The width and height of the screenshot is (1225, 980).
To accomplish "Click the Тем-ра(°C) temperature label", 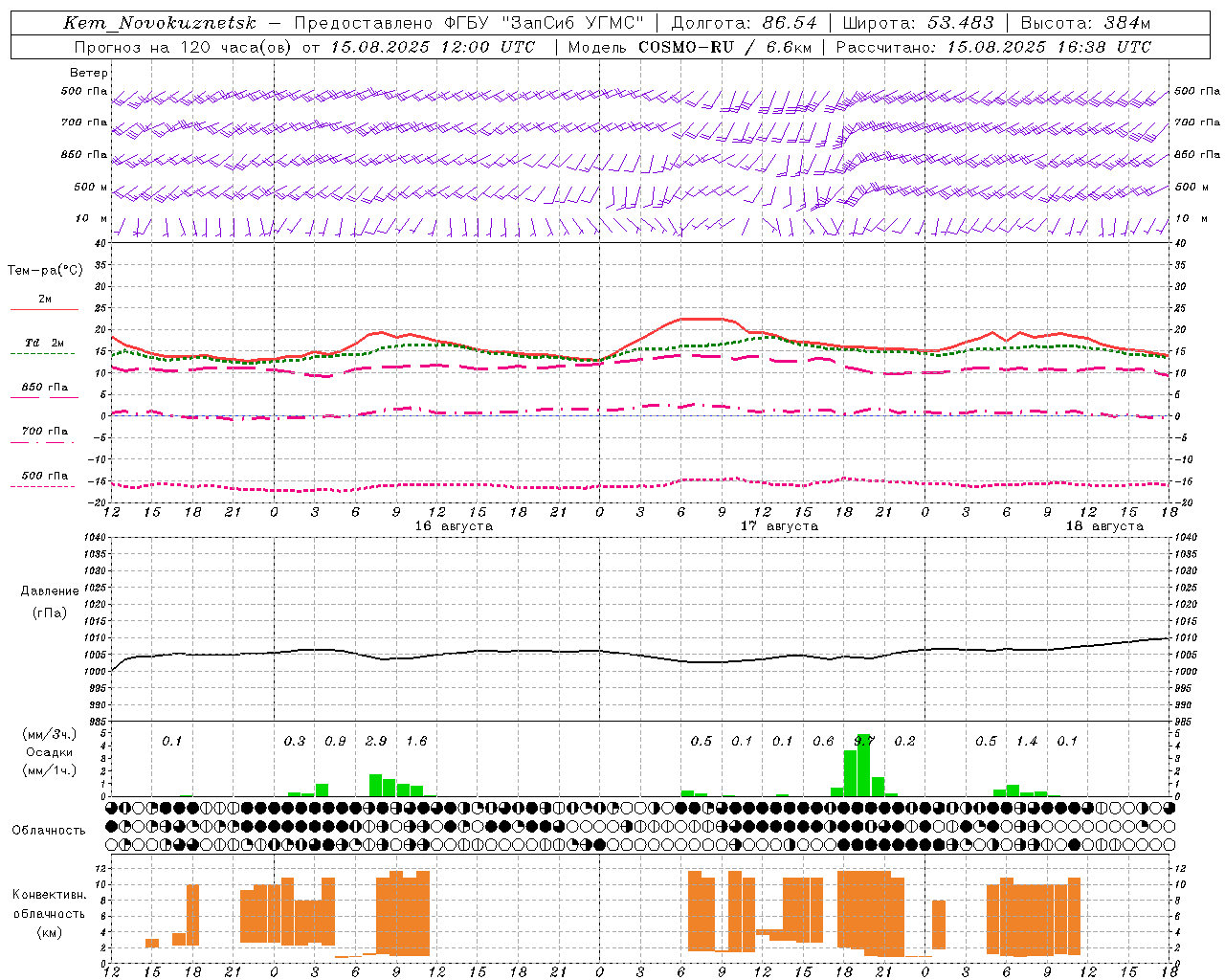I will pyautogui.click(x=45, y=271).
